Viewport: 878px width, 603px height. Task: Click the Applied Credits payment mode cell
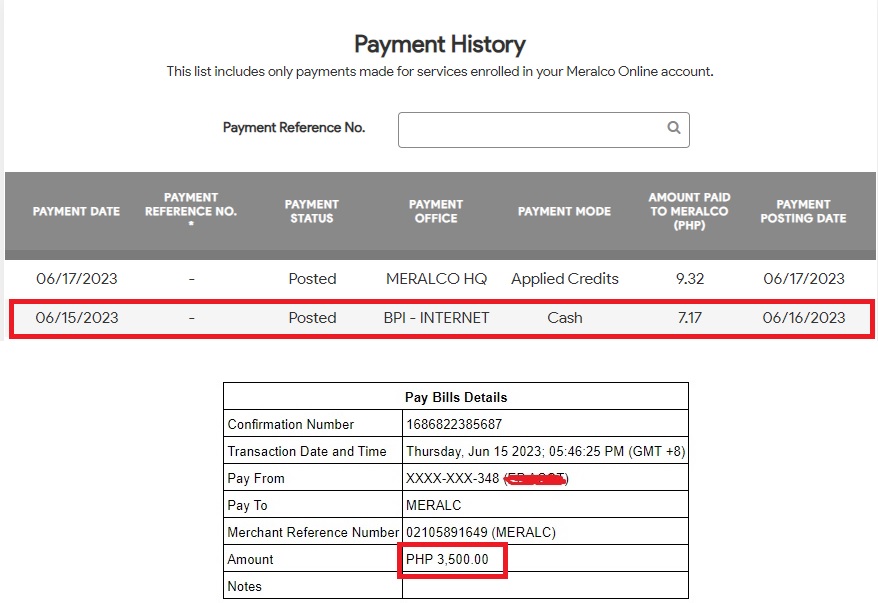pyautogui.click(x=565, y=279)
